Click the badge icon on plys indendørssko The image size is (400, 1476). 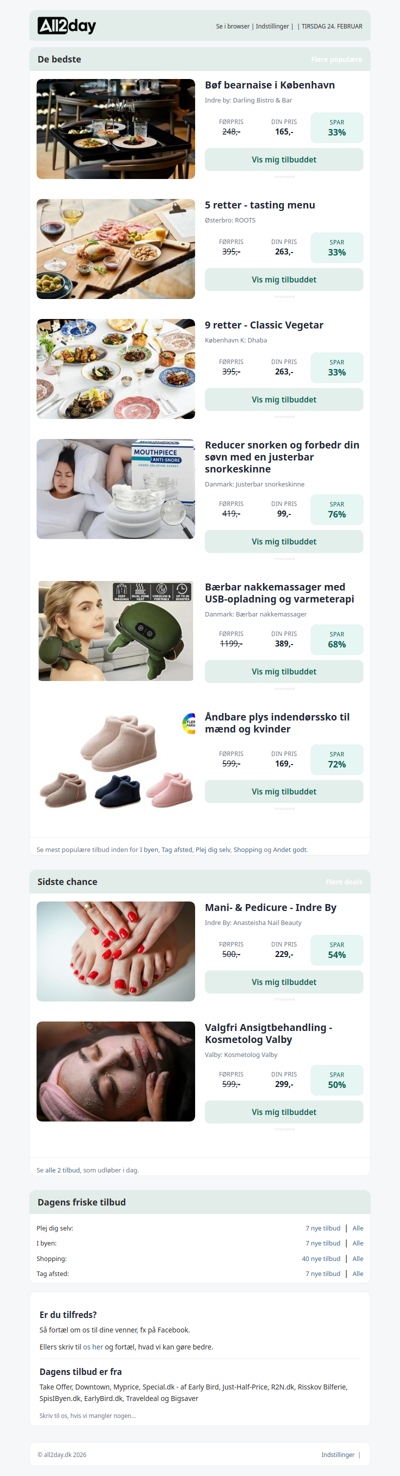[x=189, y=724]
